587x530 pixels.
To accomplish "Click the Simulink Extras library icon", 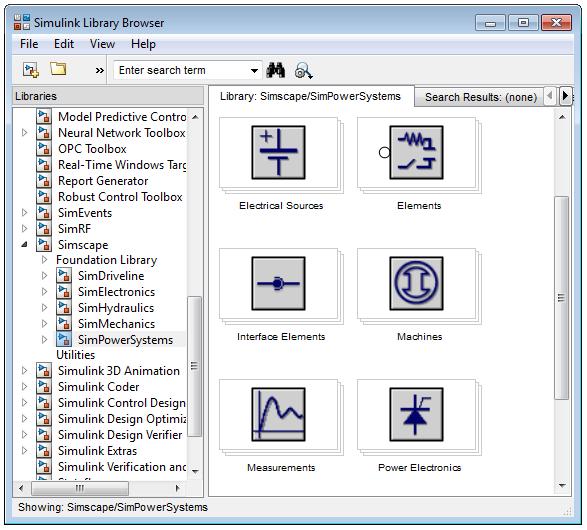I will [x=44, y=451].
